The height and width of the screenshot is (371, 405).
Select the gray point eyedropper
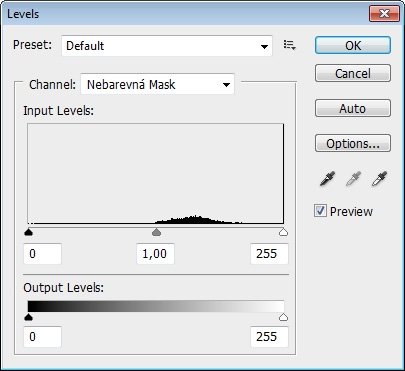pyautogui.click(x=353, y=179)
